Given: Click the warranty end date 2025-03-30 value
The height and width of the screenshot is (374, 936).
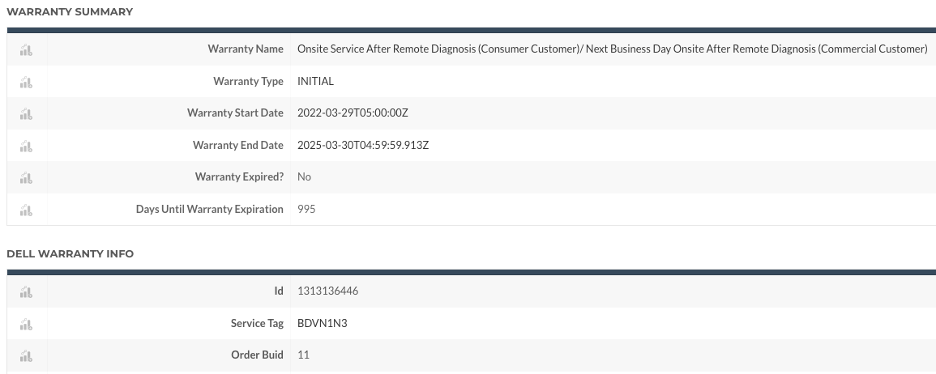Looking at the screenshot, I should [x=363, y=145].
